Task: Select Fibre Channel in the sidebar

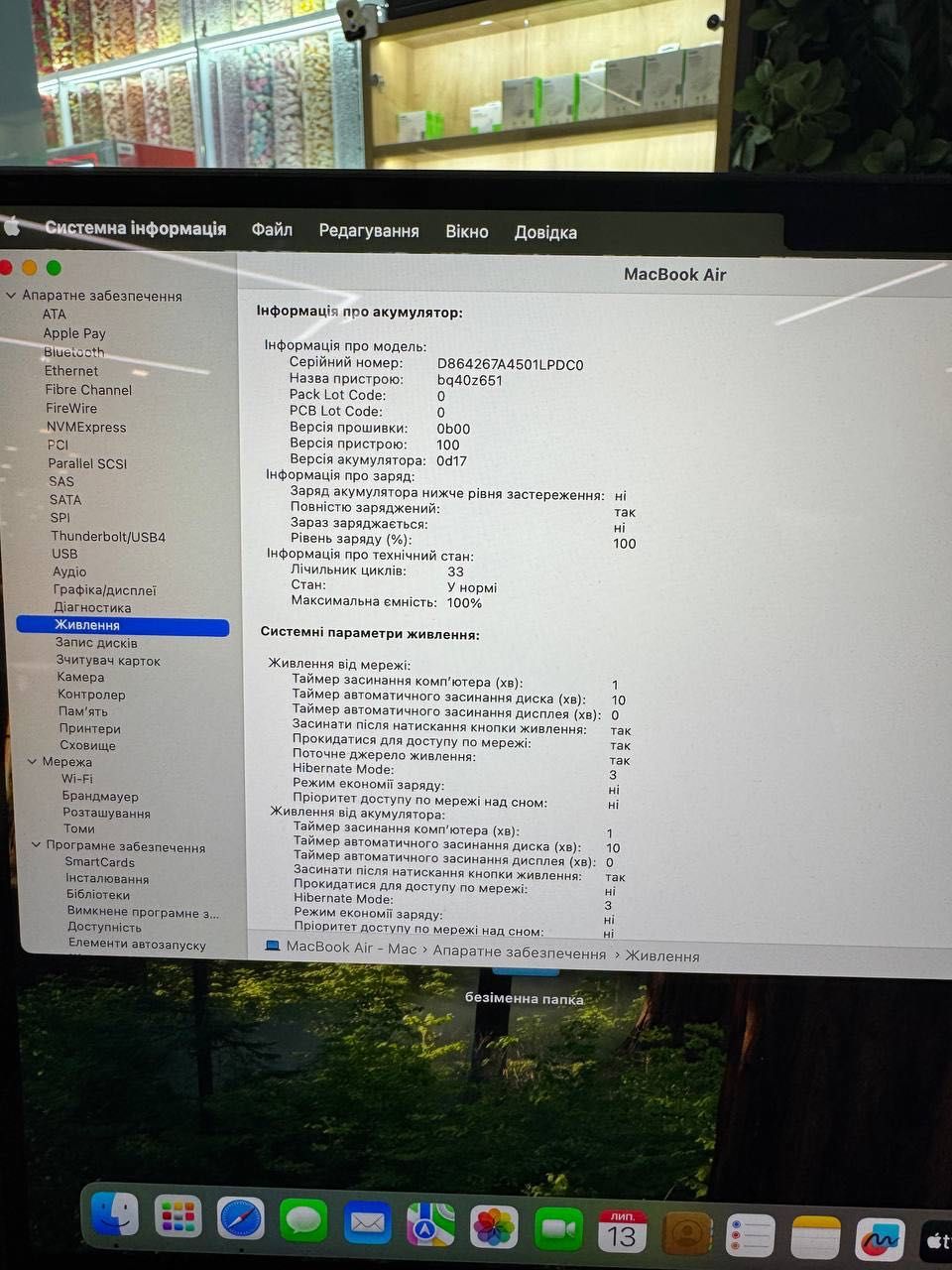Action: (x=88, y=390)
